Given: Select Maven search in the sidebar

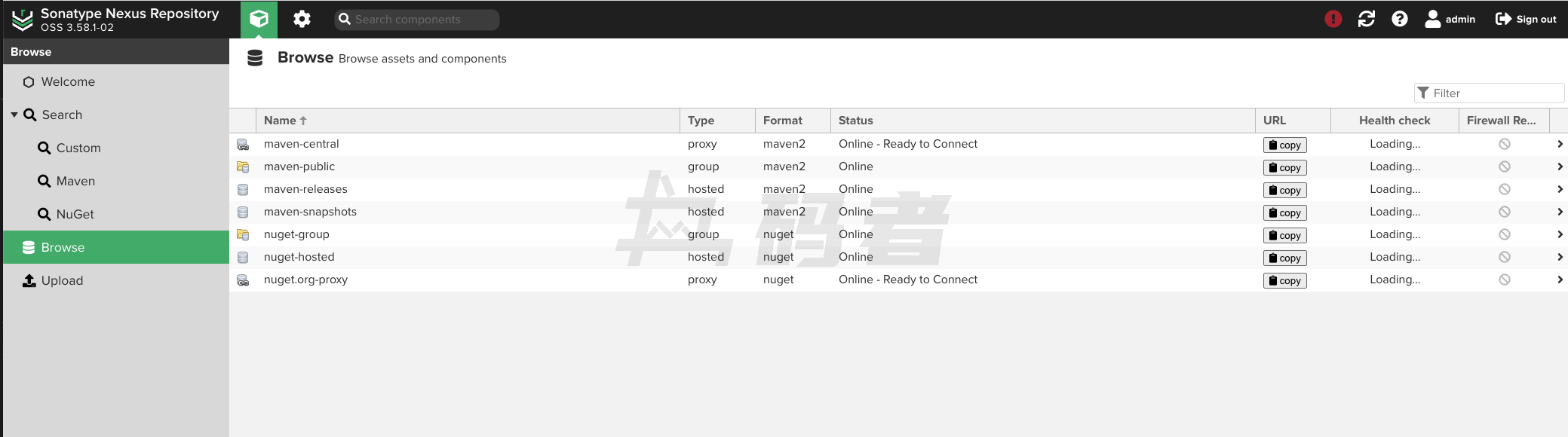Looking at the screenshot, I should (x=75, y=181).
